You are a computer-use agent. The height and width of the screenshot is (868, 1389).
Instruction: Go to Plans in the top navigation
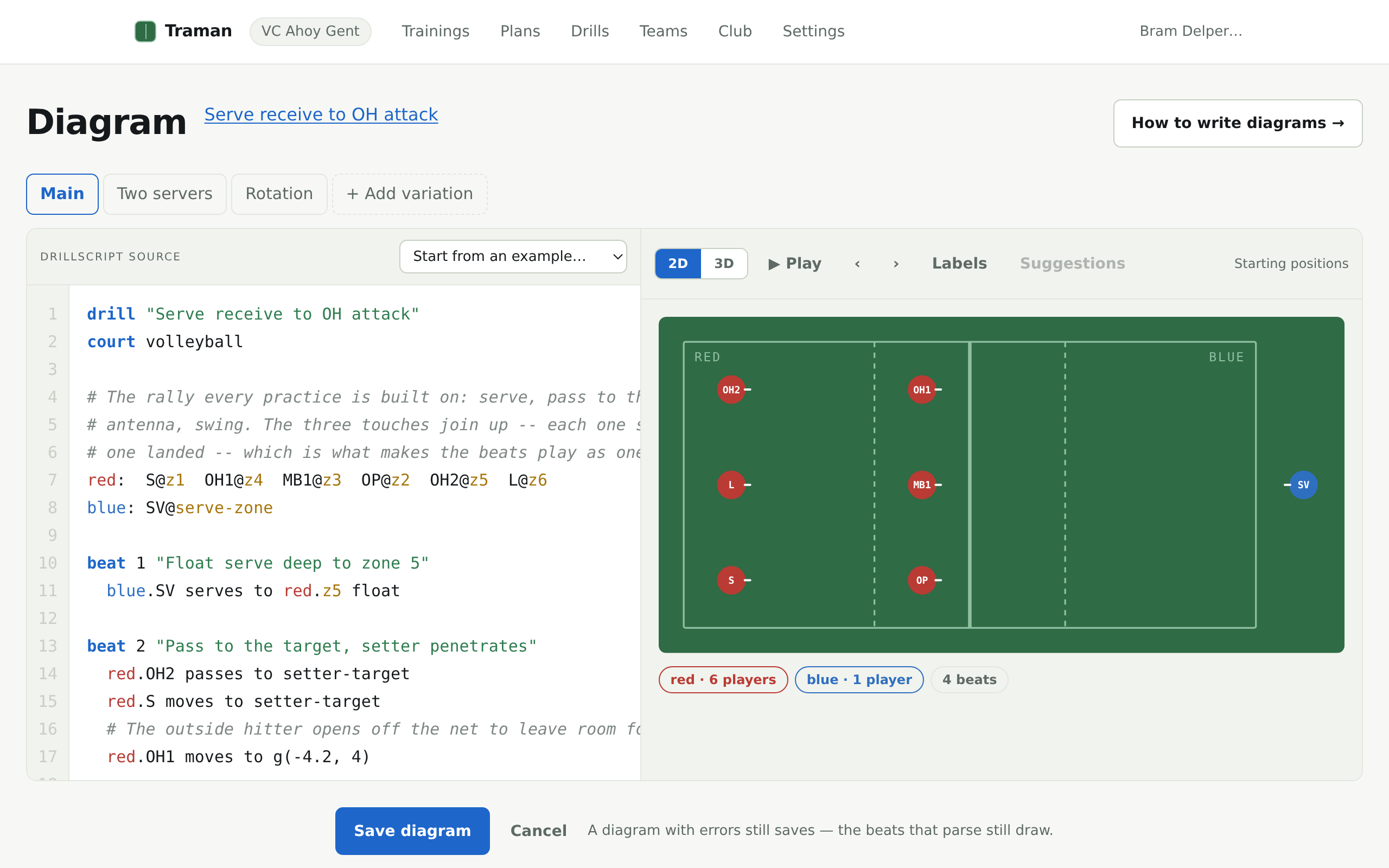tap(520, 31)
